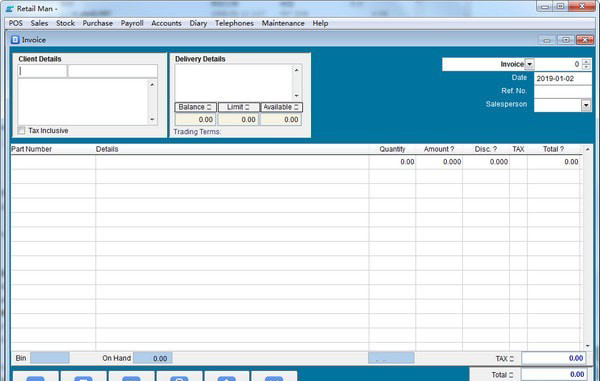Screen dimensions: 600x381
Task: Open the Diary menu
Action: pos(198,23)
